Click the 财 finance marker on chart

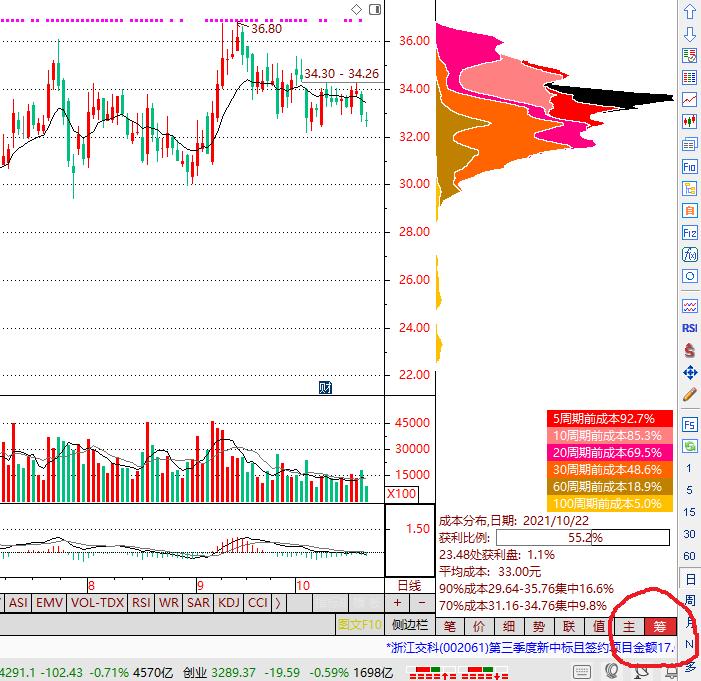tap(325, 387)
